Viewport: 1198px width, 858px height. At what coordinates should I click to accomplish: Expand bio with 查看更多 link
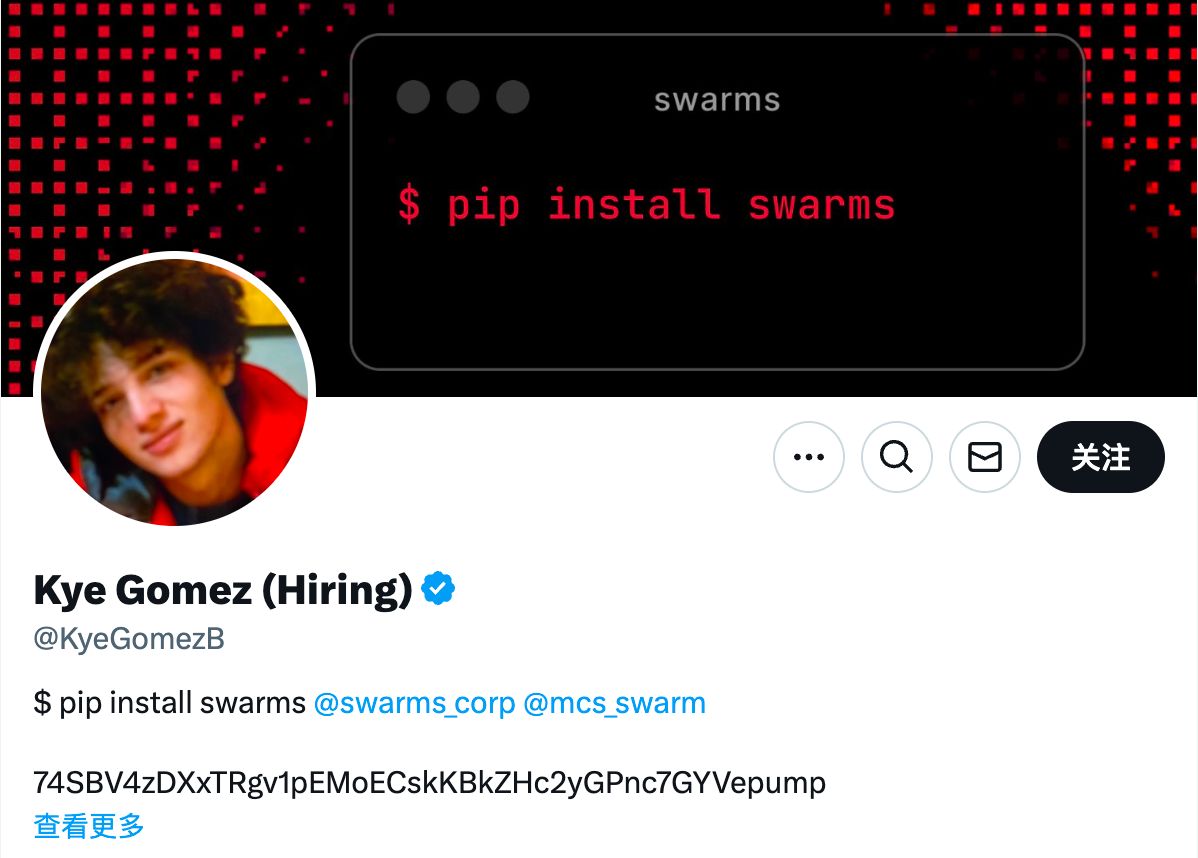89,826
